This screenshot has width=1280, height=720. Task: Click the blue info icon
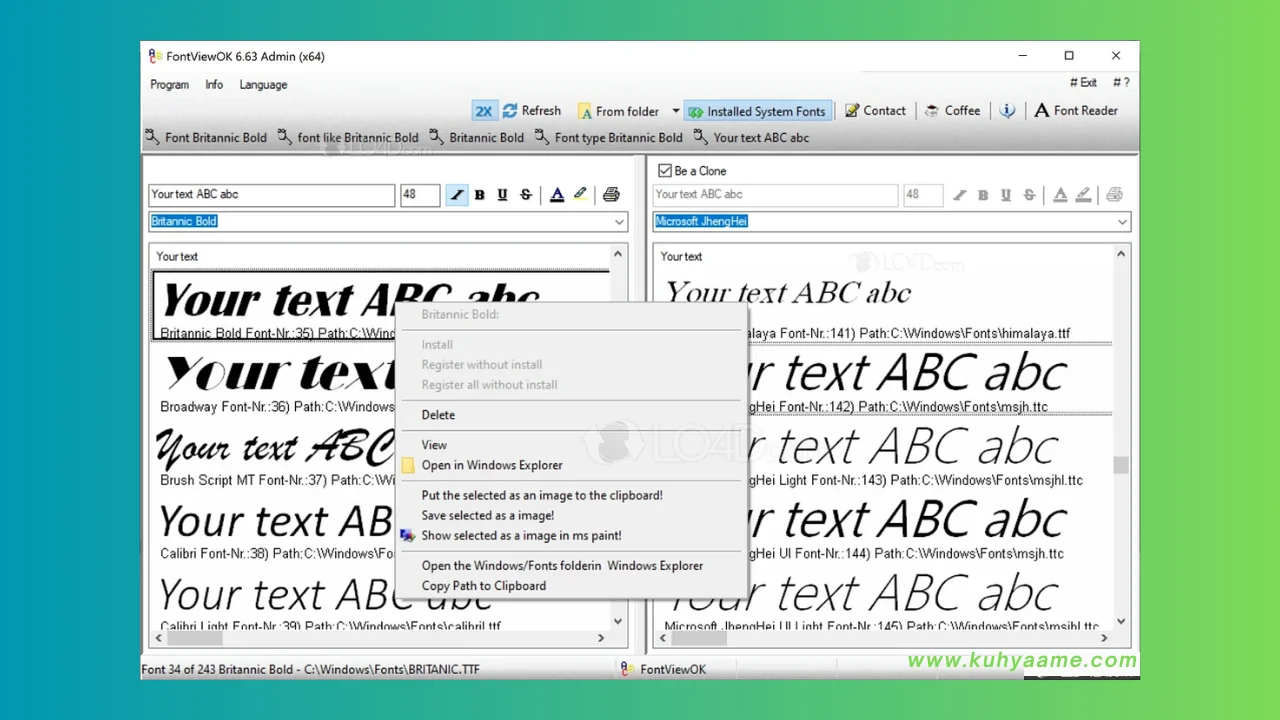(x=1008, y=111)
